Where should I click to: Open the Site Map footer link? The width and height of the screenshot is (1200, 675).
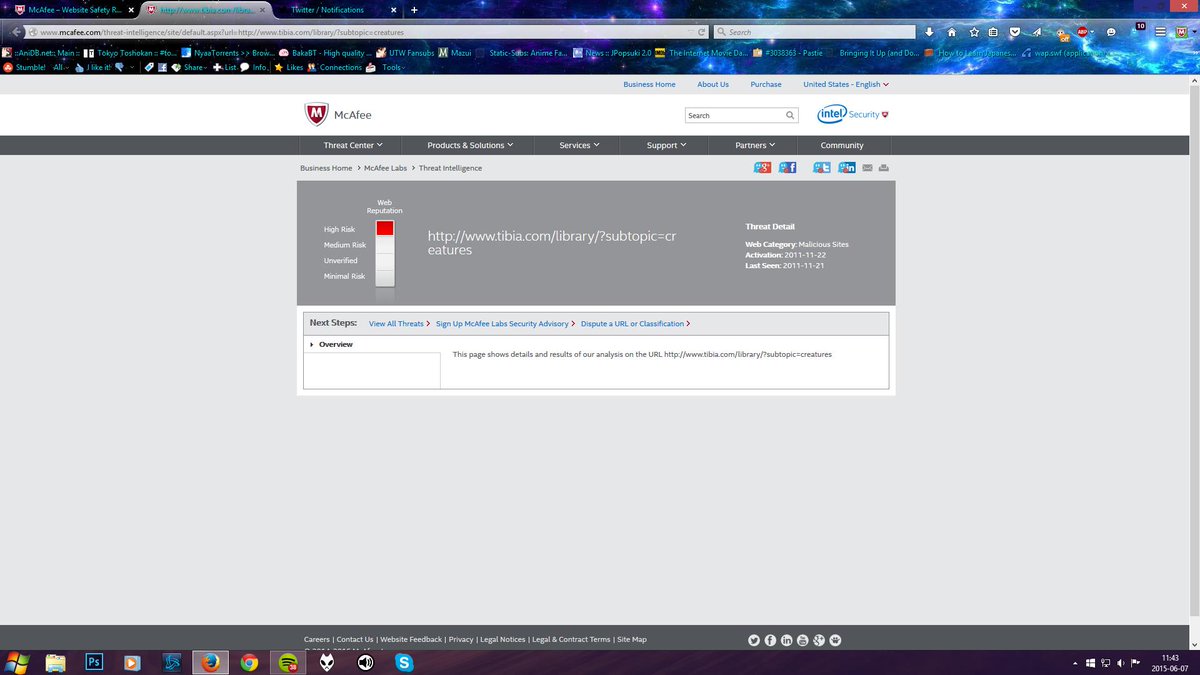(x=632, y=639)
